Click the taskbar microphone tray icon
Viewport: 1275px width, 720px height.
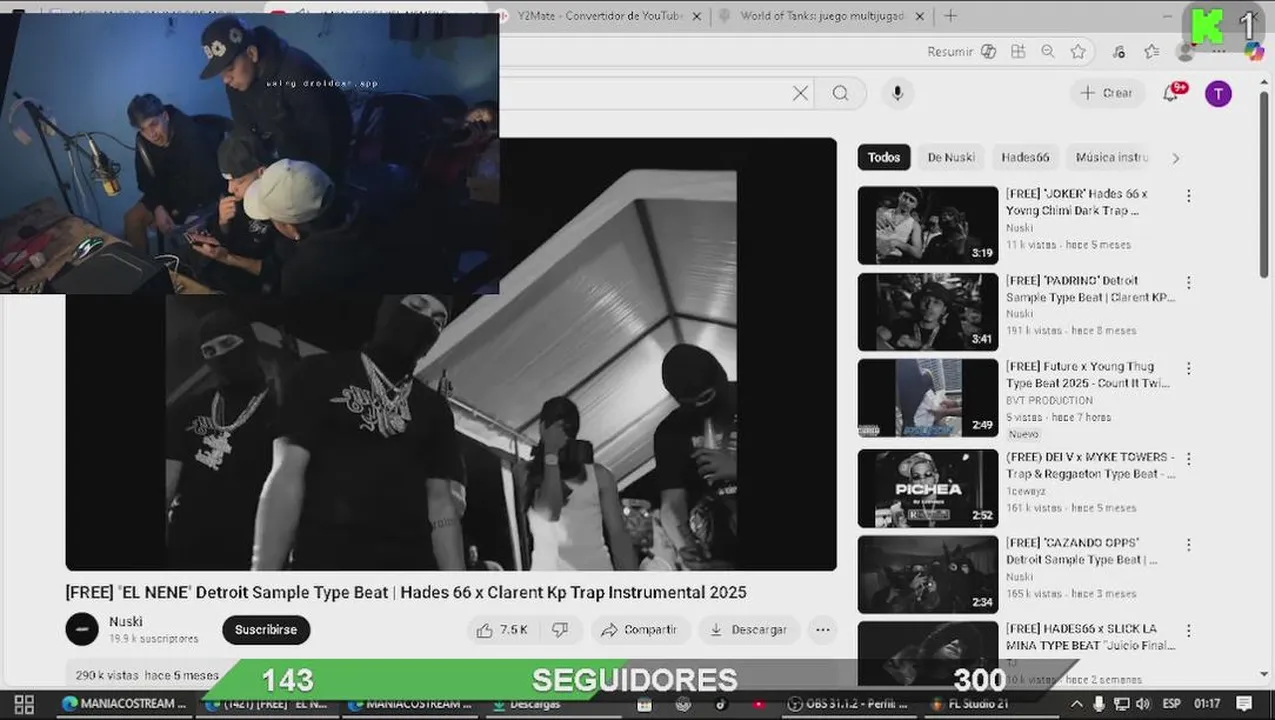tap(1099, 704)
